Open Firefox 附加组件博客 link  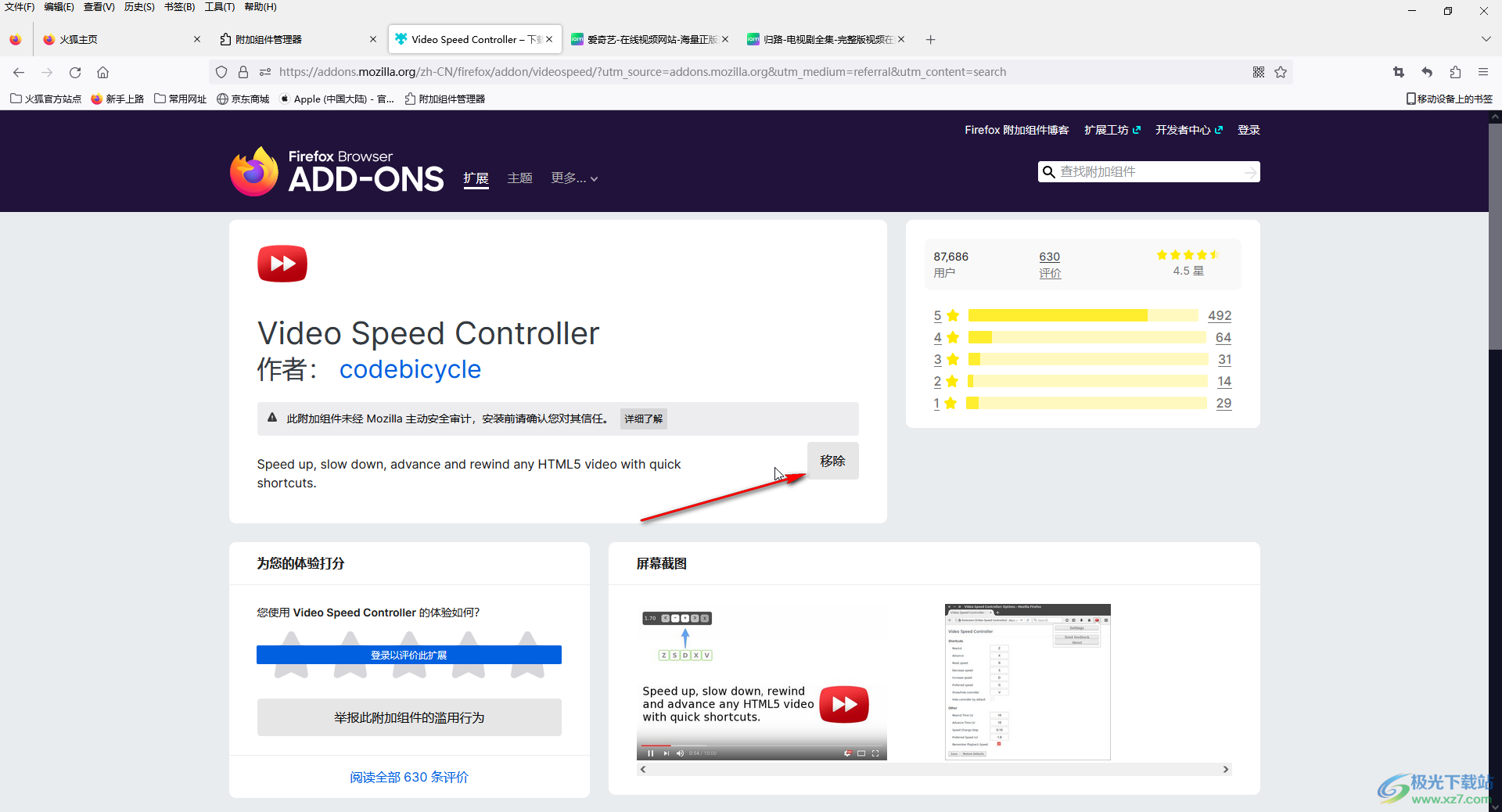(x=1016, y=130)
